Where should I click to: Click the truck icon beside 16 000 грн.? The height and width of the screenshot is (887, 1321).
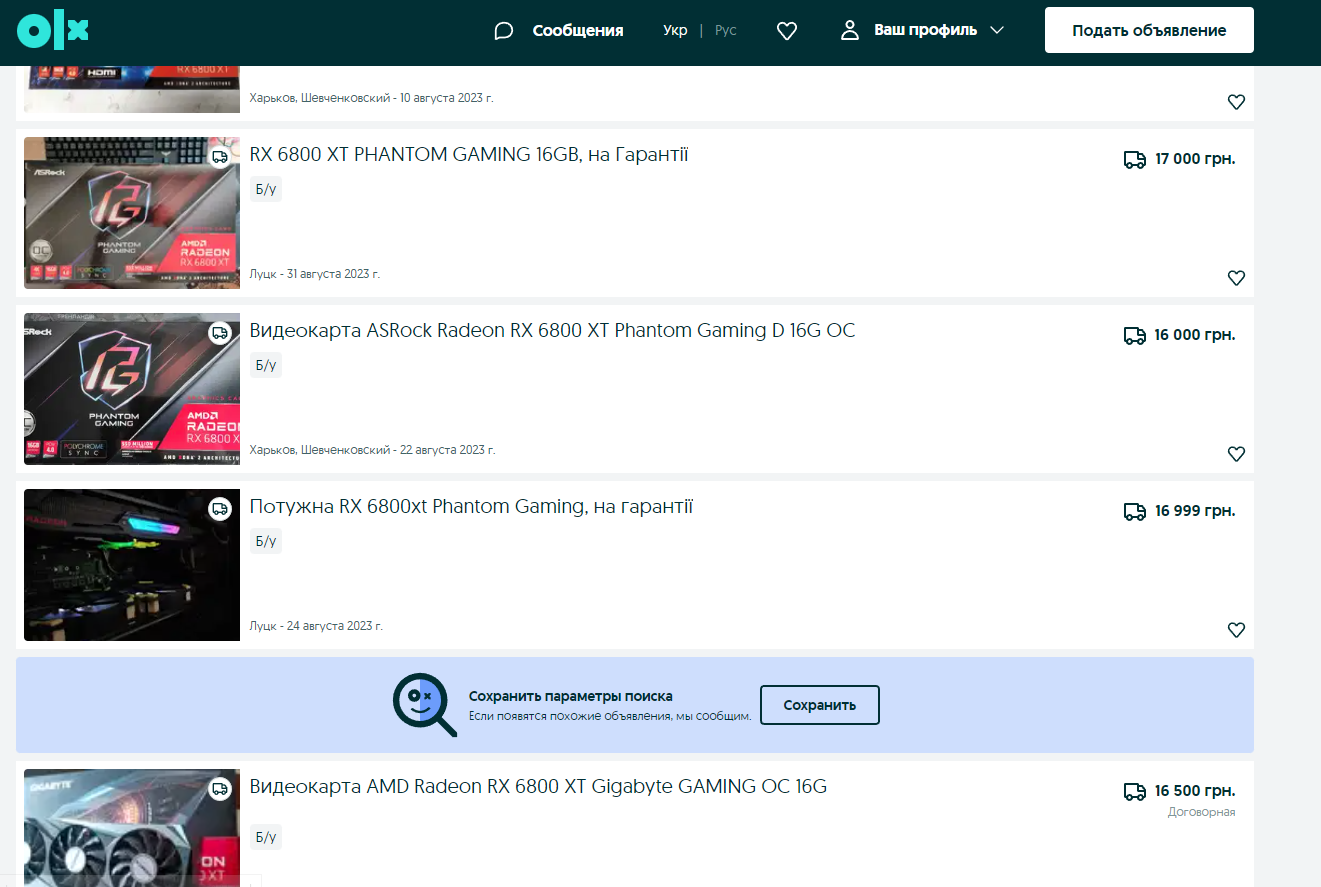(x=1135, y=335)
